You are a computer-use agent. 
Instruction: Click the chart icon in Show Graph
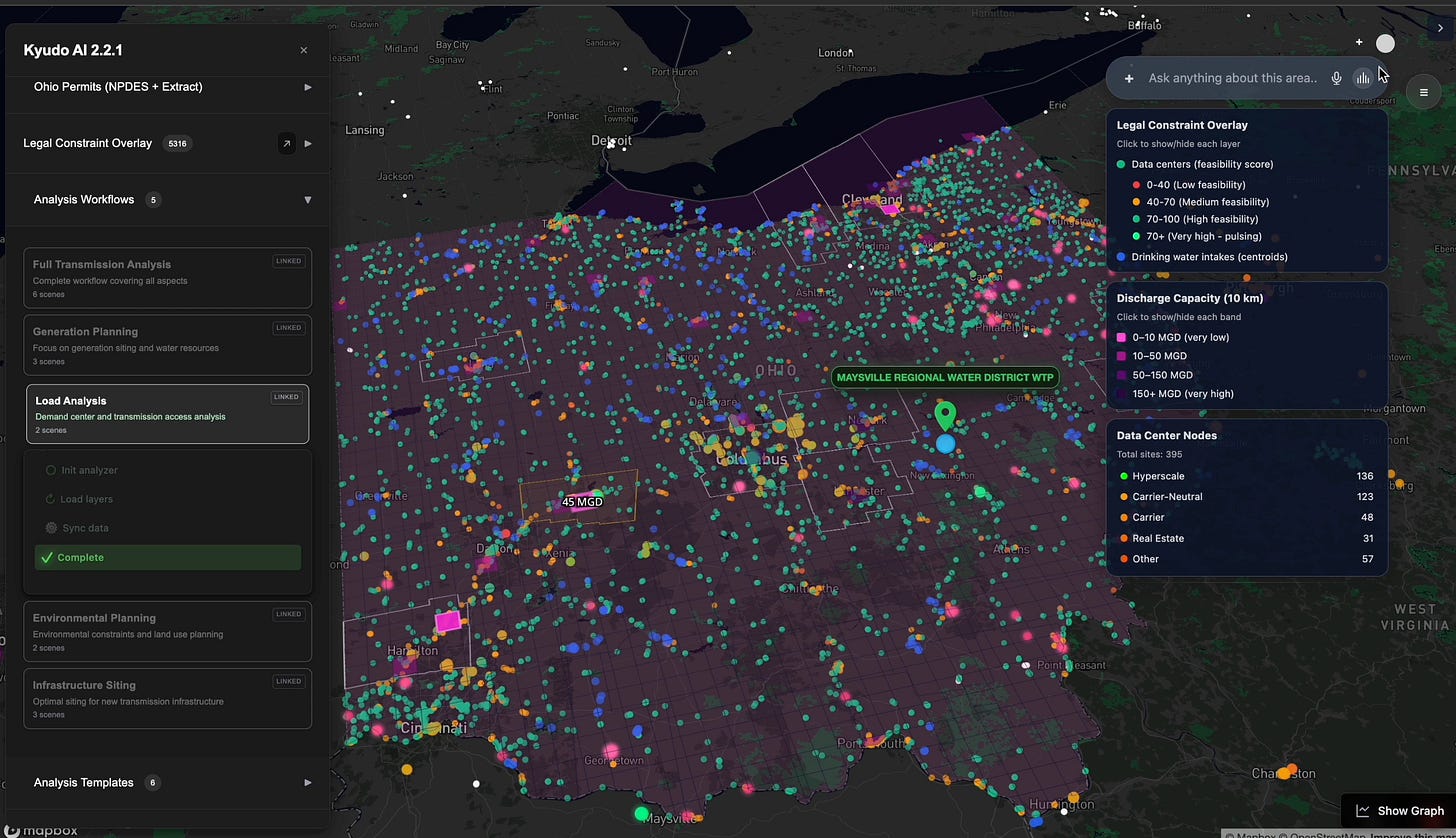(1362, 811)
